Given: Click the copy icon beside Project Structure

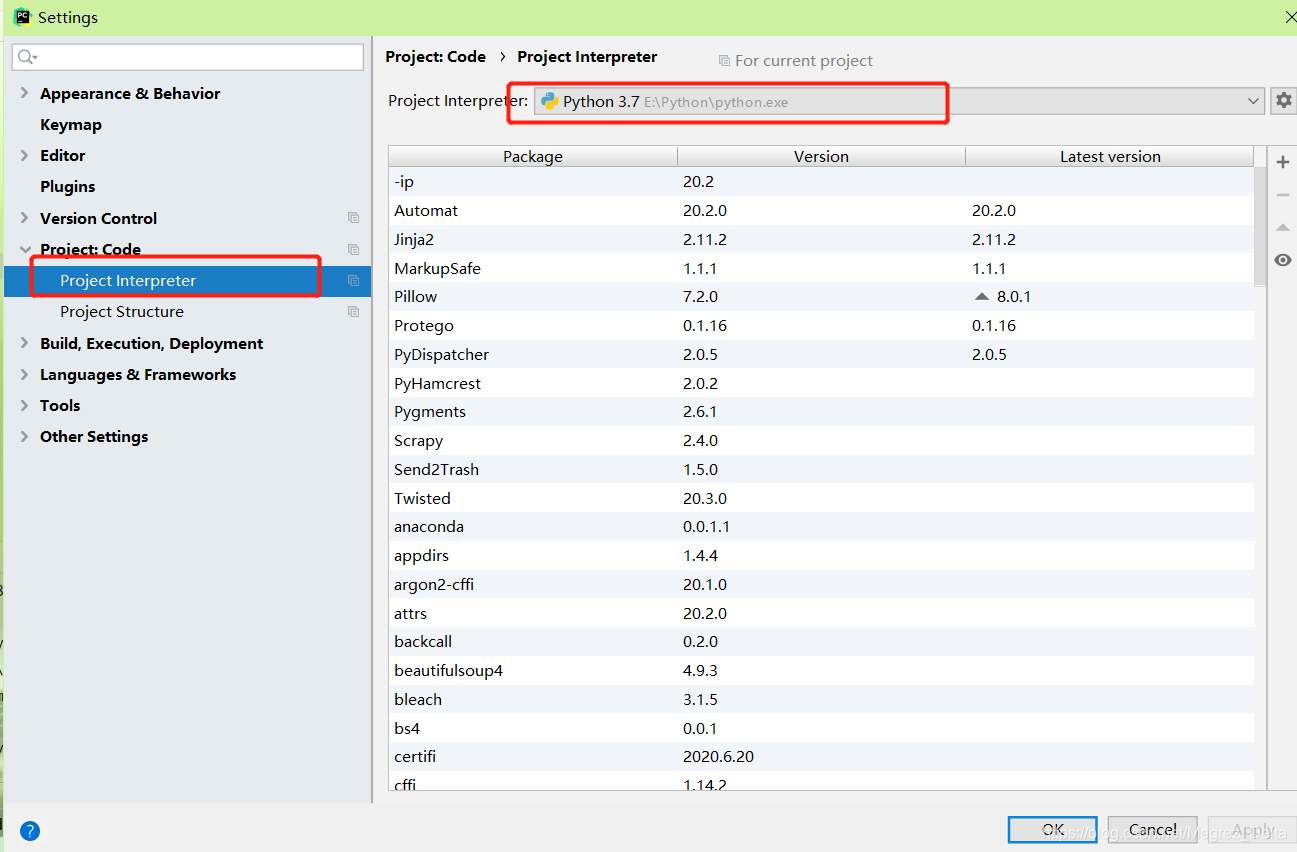Looking at the screenshot, I should pyautogui.click(x=353, y=312).
